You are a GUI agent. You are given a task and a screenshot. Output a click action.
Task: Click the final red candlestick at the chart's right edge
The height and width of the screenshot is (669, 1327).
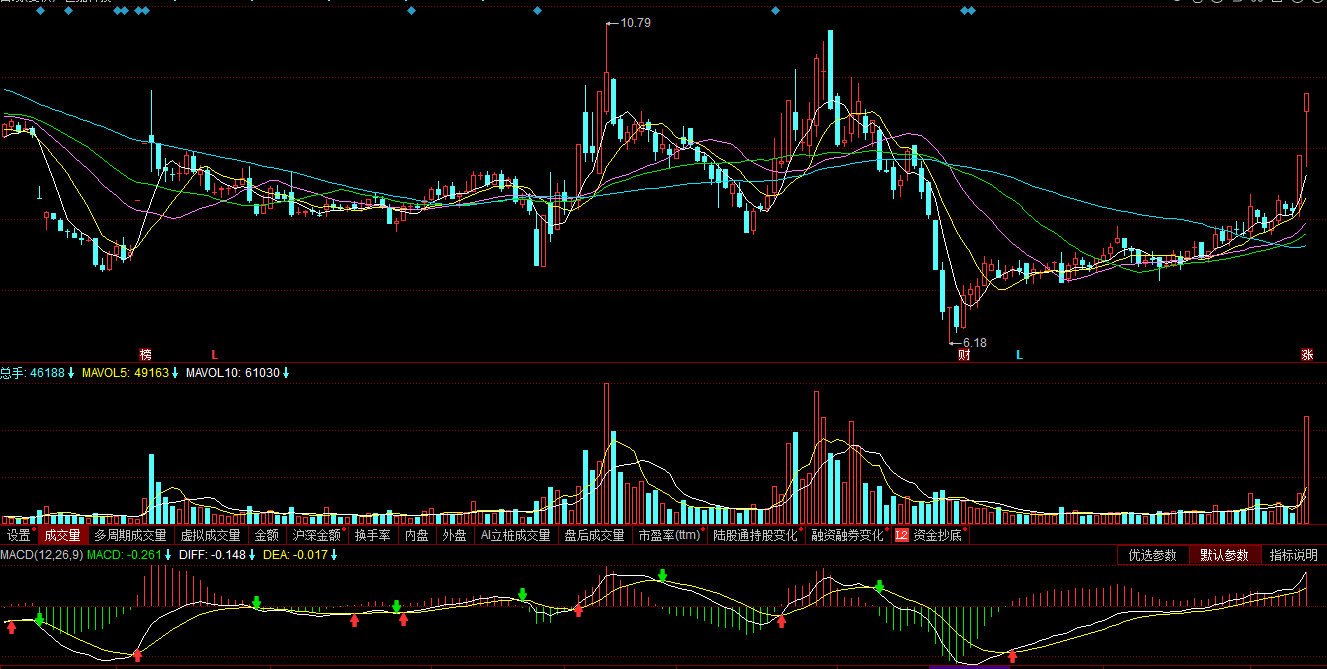pos(1307,130)
